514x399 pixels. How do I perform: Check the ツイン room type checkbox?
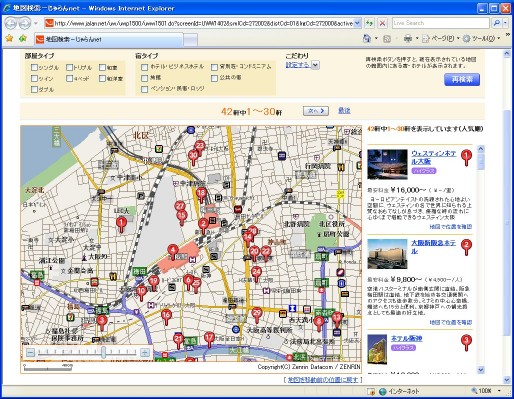click(34, 78)
